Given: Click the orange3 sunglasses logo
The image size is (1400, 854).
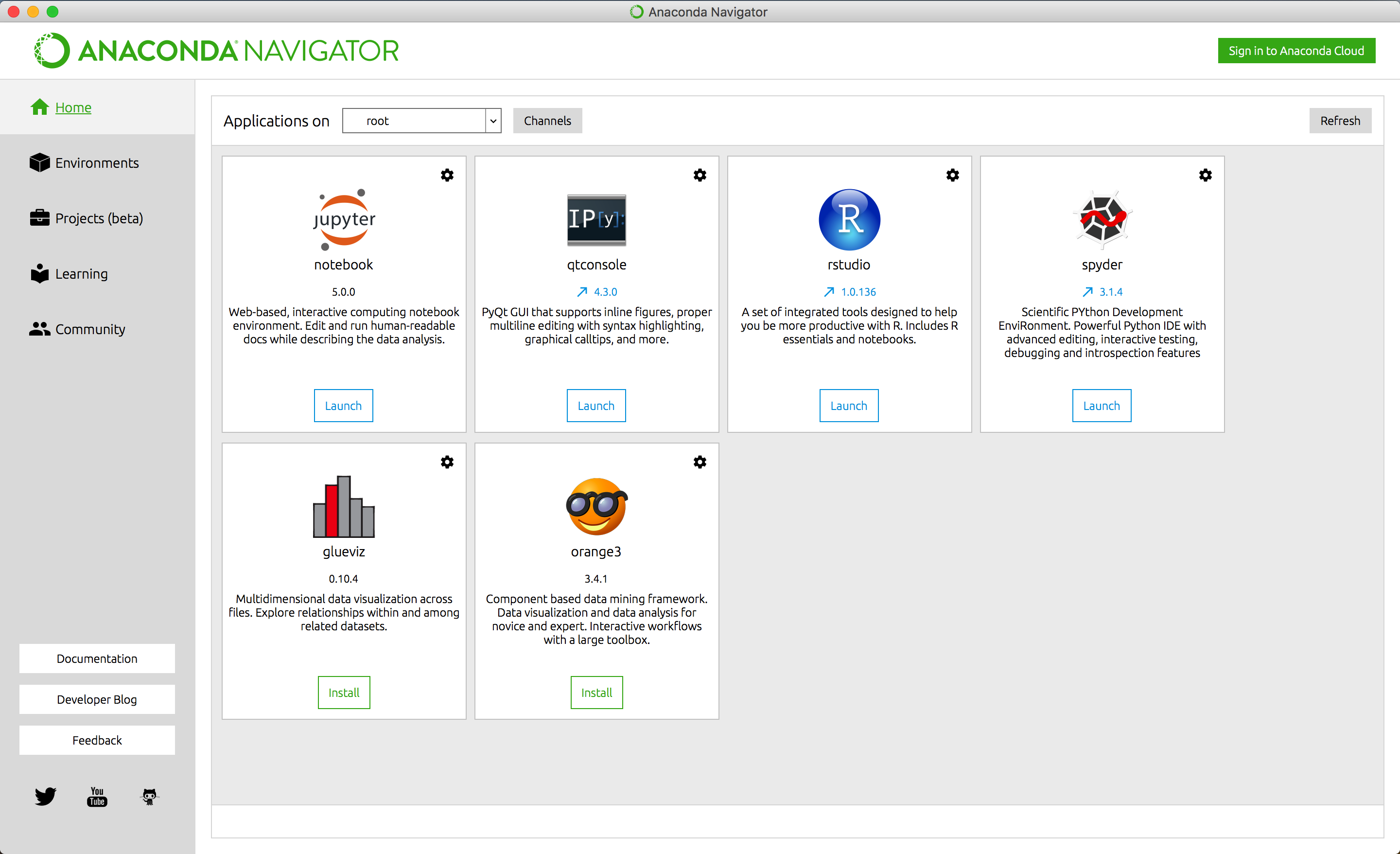Looking at the screenshot, I should pos(596,507).
